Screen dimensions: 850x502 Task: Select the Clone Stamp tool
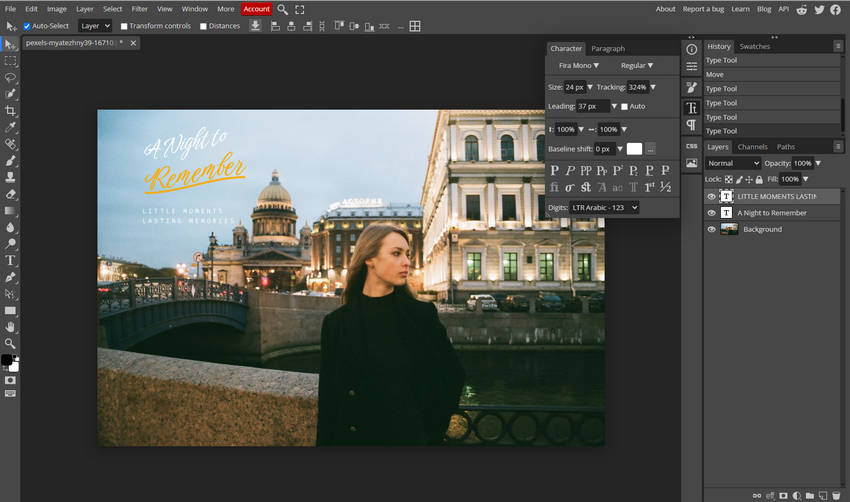[x=10, y=177]
